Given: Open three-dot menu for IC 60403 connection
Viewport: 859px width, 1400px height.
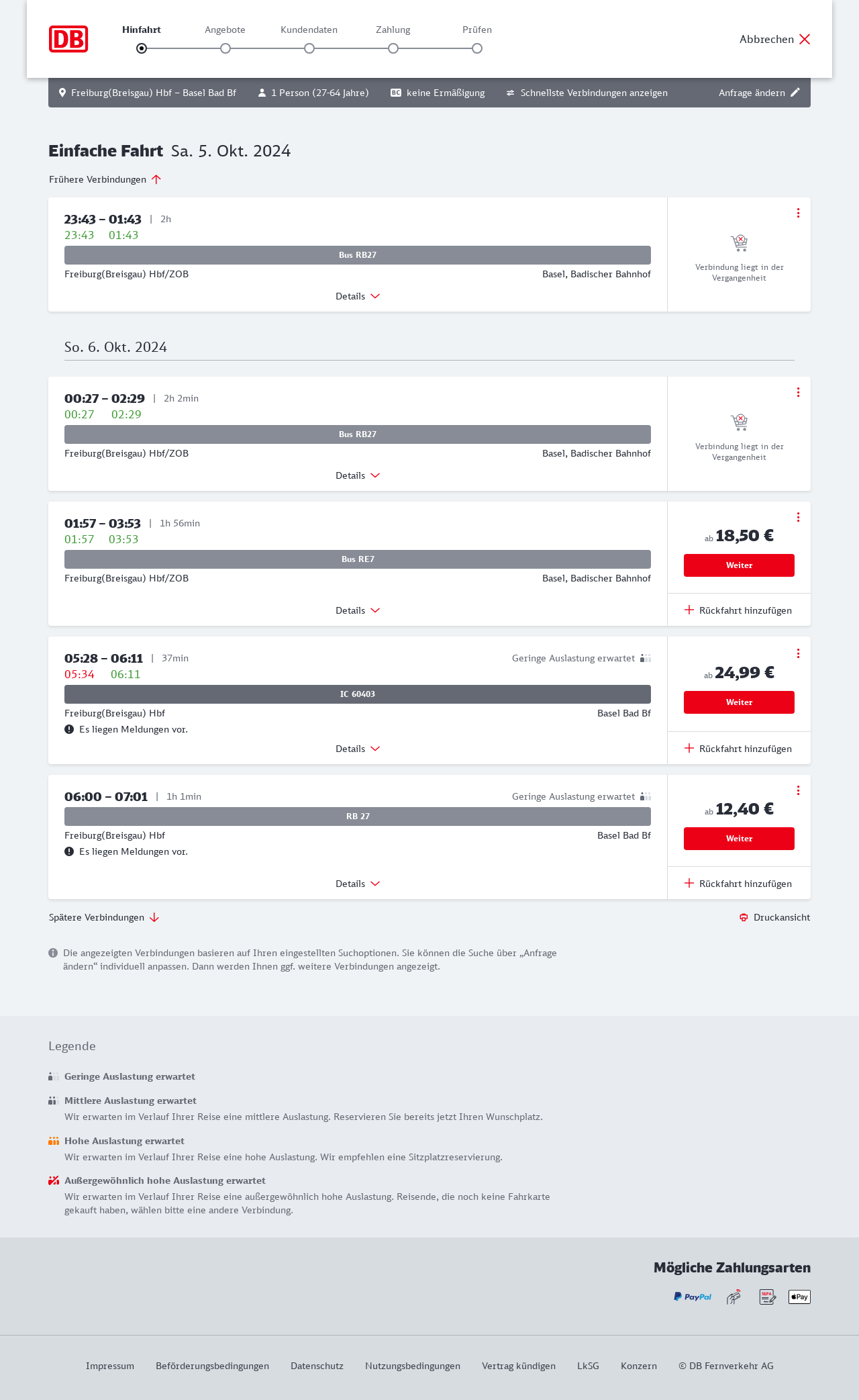Looking at the screenshot, I should pyautogui.click(x=798, y=653).
